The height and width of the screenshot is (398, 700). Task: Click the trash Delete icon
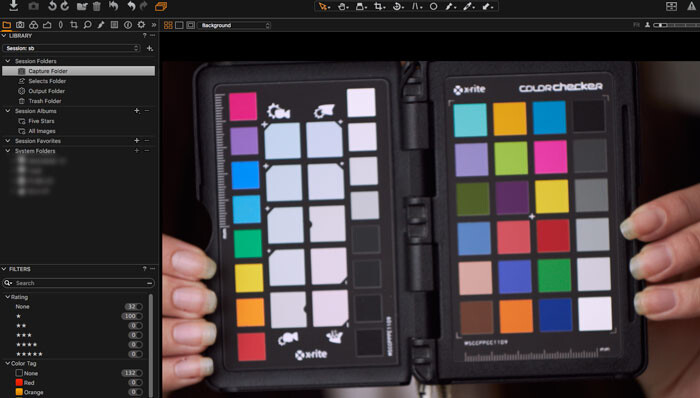point(96,6)
